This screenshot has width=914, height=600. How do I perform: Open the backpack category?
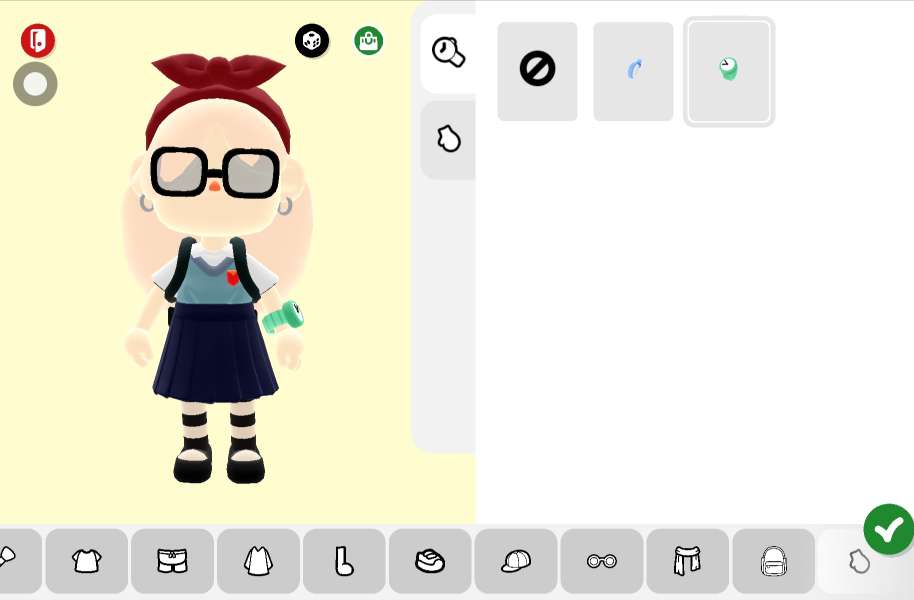[x=774, y=561]
